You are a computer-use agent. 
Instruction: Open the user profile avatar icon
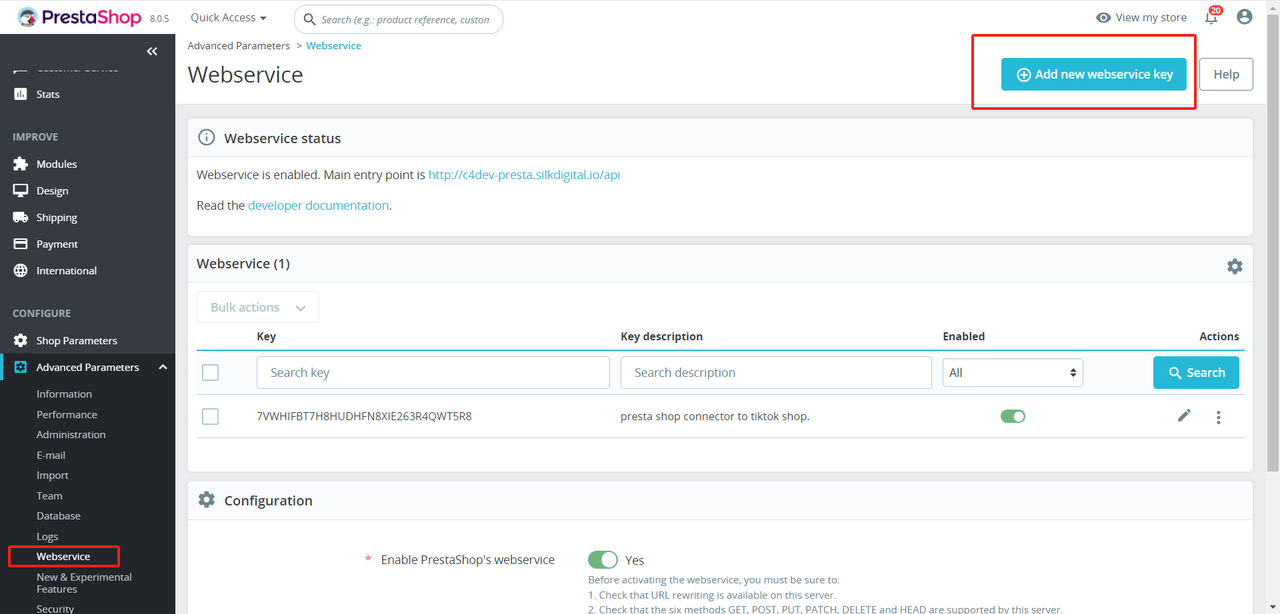point(1244,17)
